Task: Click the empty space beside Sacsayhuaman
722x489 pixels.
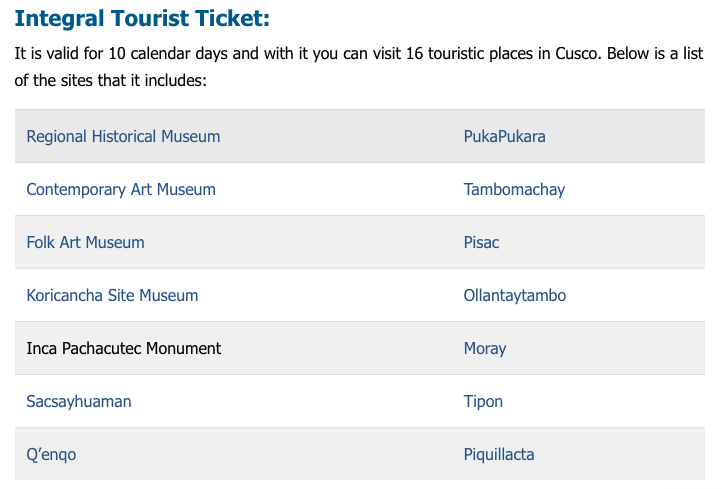Action: 295,402
